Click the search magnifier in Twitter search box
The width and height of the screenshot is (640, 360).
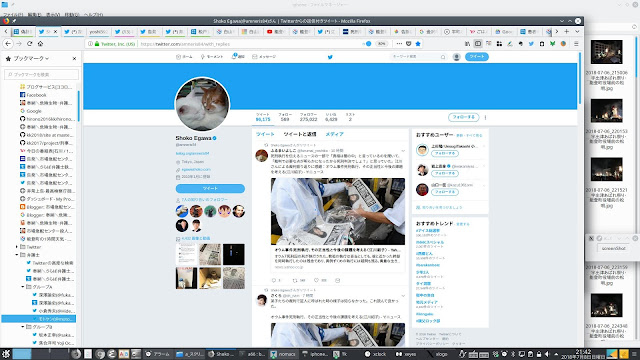tap(443, 57)
